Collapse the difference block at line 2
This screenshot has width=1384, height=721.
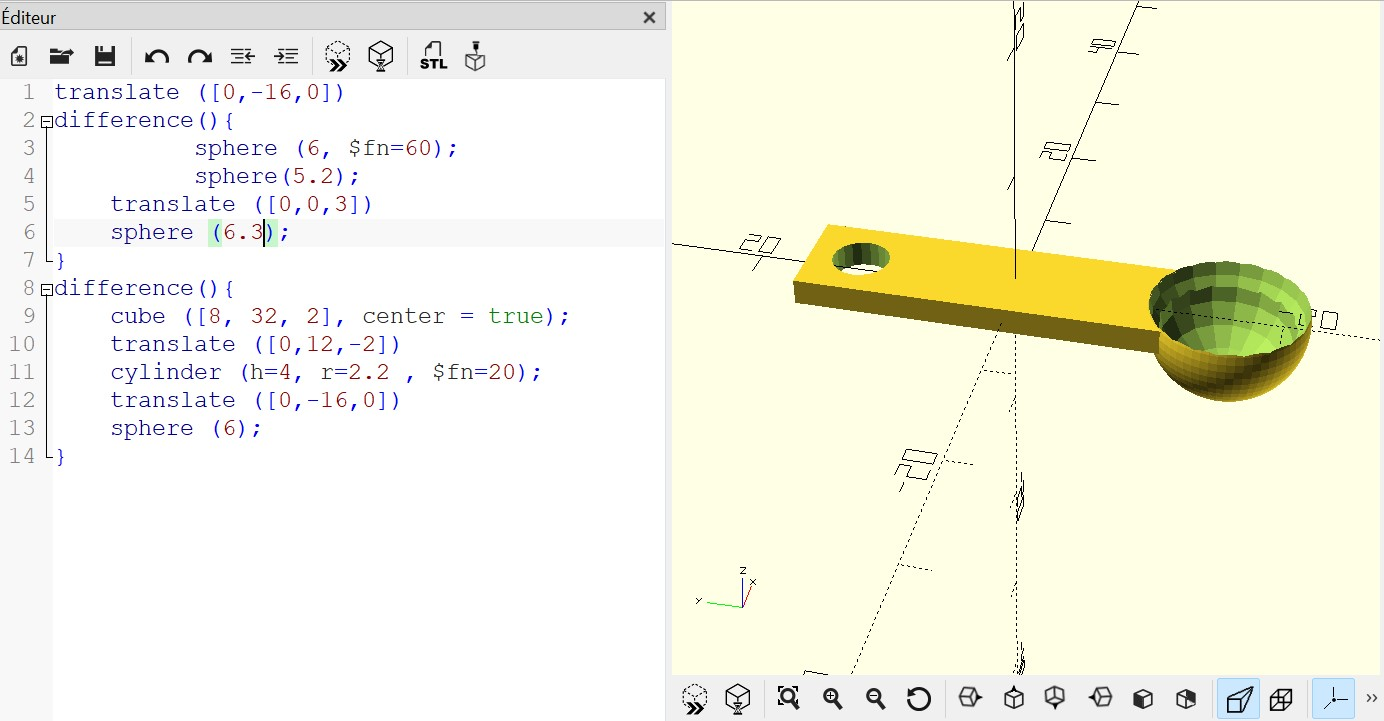click(46, 121)
